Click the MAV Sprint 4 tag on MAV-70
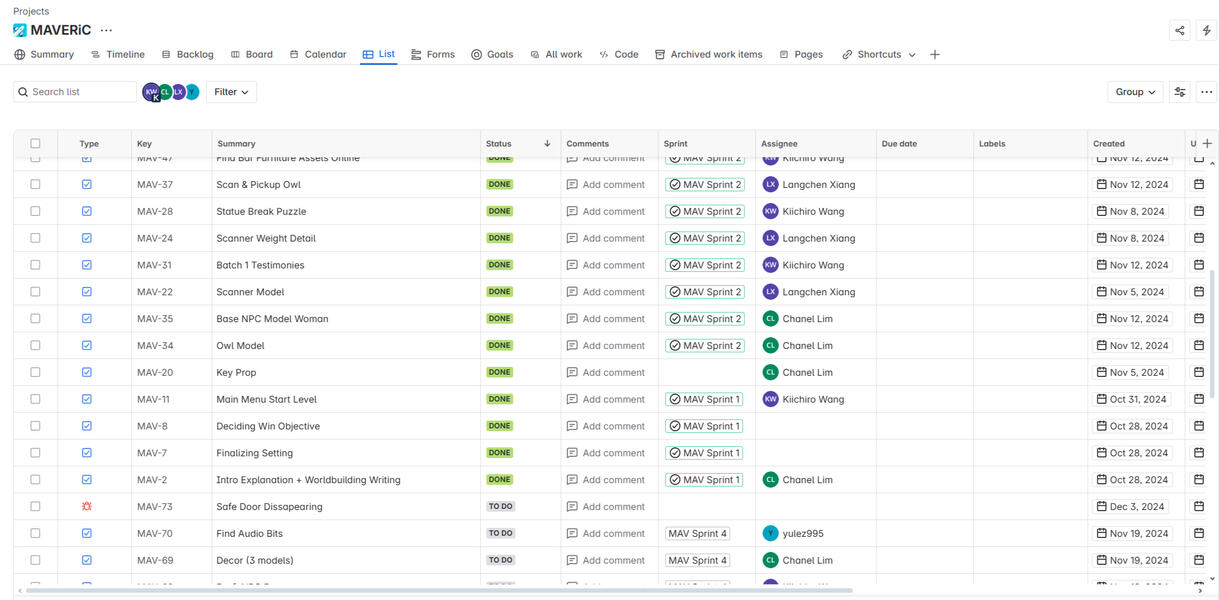This screenshot has width=1219, height=600. 698,534
